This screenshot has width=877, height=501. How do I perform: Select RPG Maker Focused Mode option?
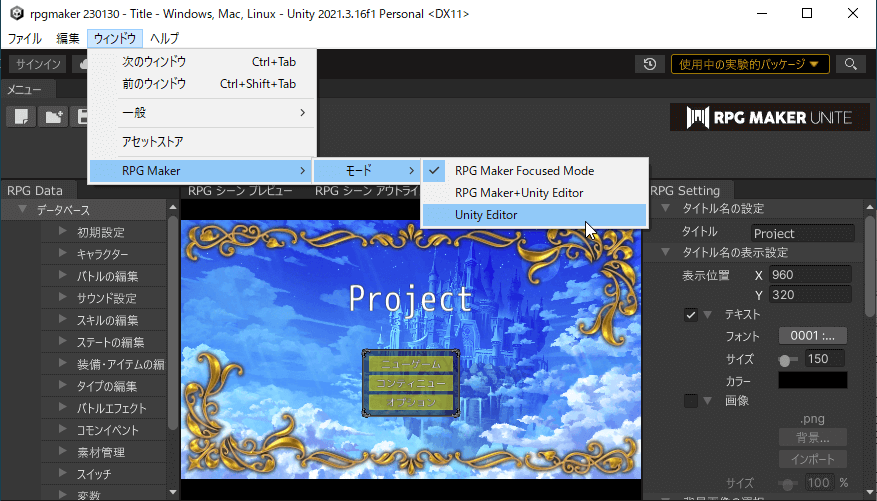524,171
